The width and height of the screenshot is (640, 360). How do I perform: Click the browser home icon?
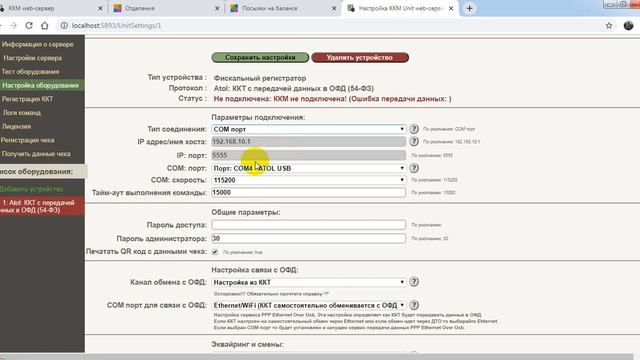(44, 25)
